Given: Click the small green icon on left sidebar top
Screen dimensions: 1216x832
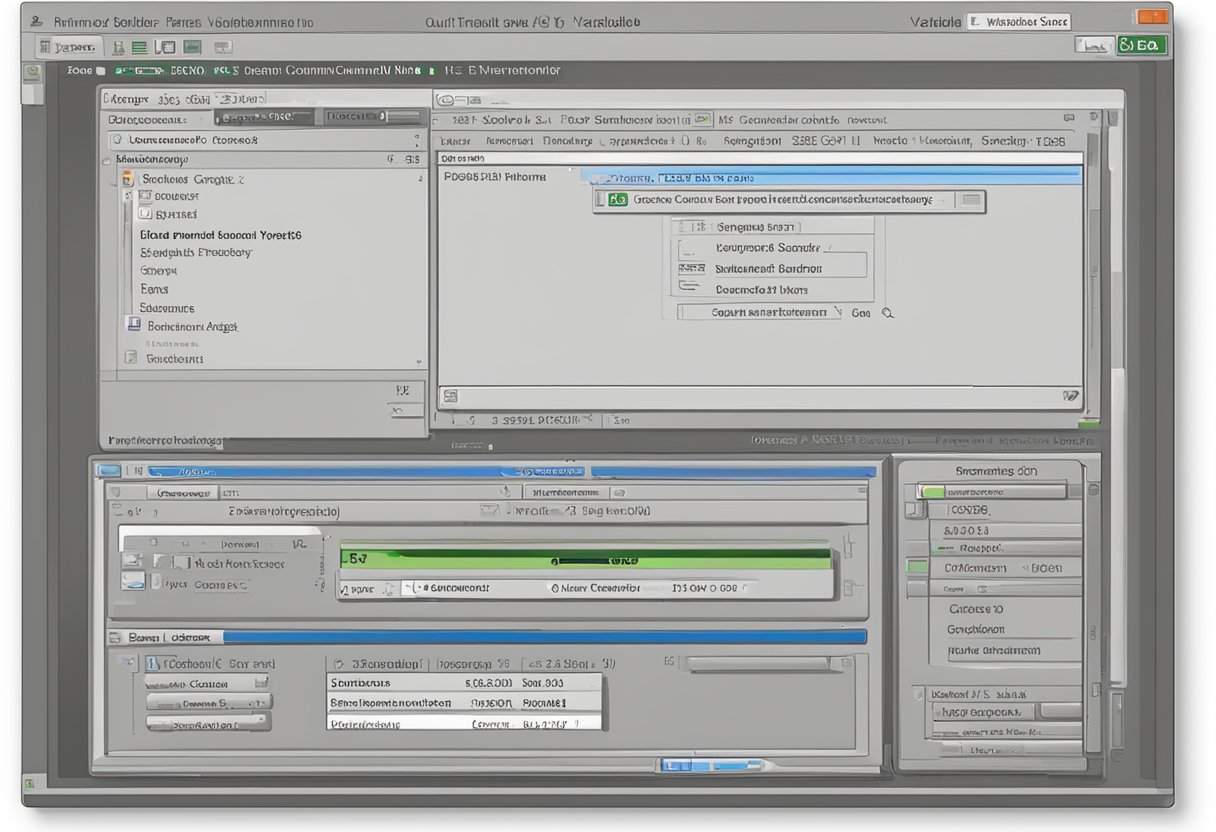Looking at the screenshot, I should point(32,72).
